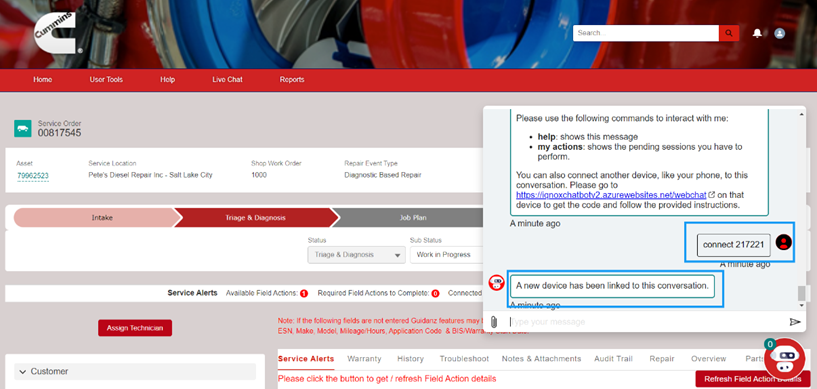Click service location Pete's Diesel Repair text
This screenshot has height=389, width=817.
(151, 175)
